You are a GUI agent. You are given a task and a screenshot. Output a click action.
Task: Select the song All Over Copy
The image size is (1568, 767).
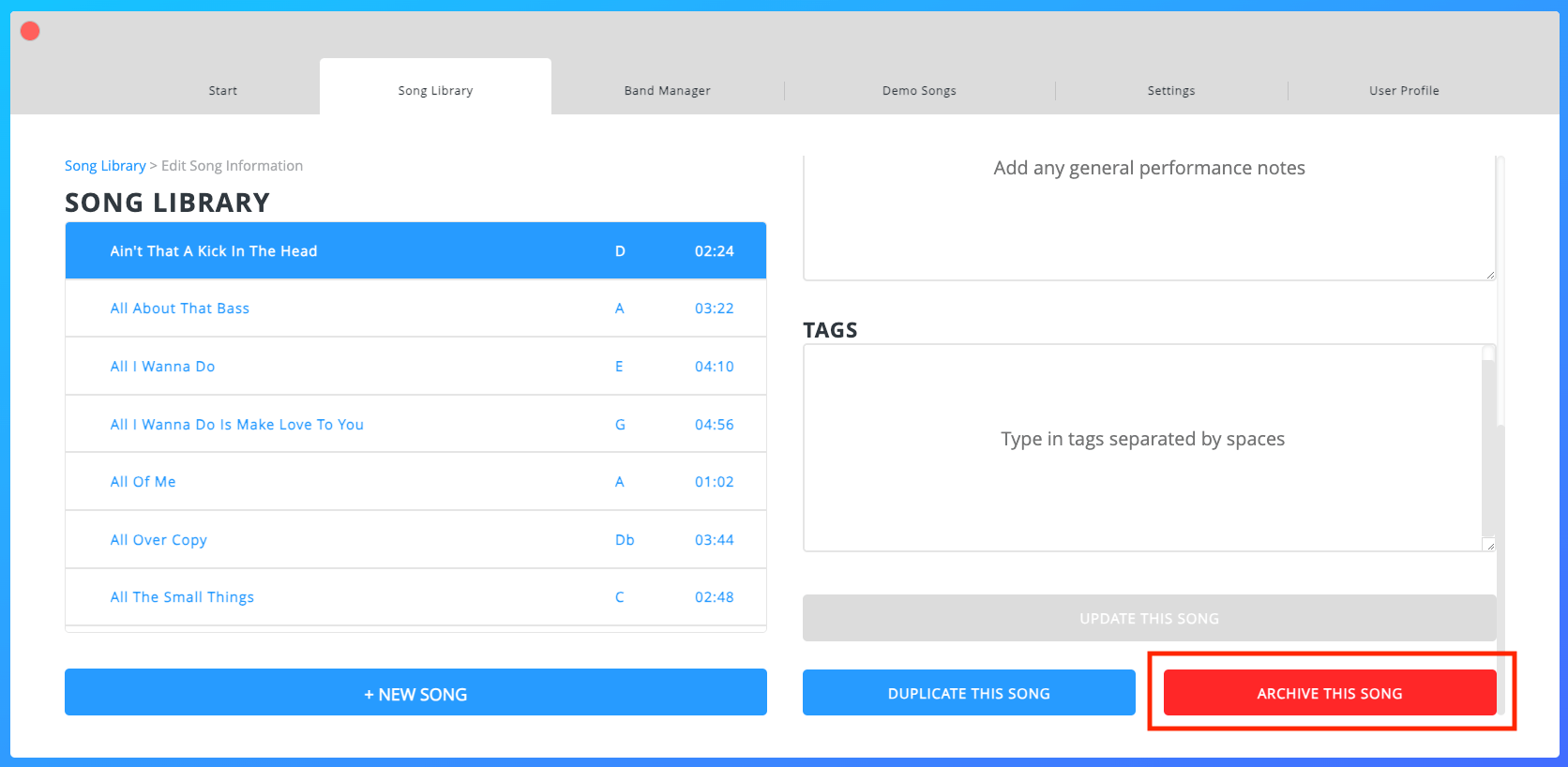click(158, 540)
